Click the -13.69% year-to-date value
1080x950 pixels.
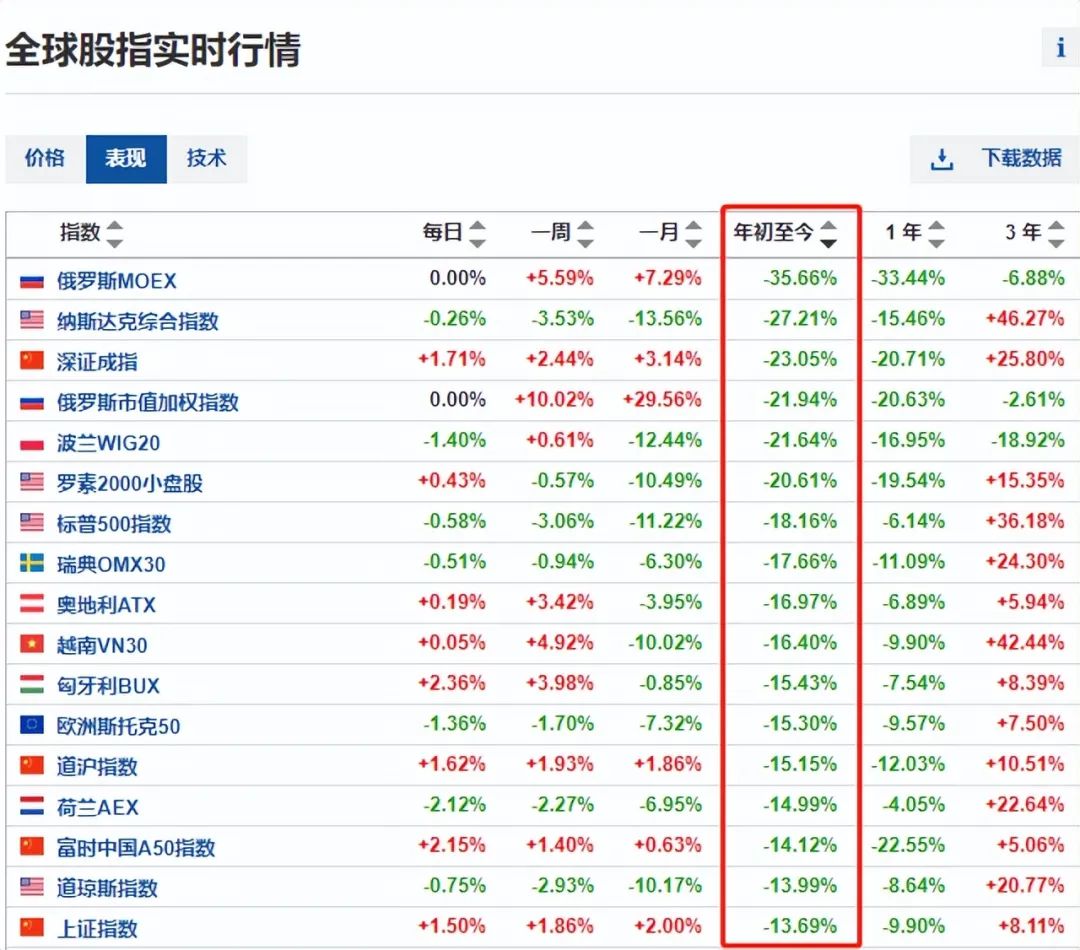point(800,926)
